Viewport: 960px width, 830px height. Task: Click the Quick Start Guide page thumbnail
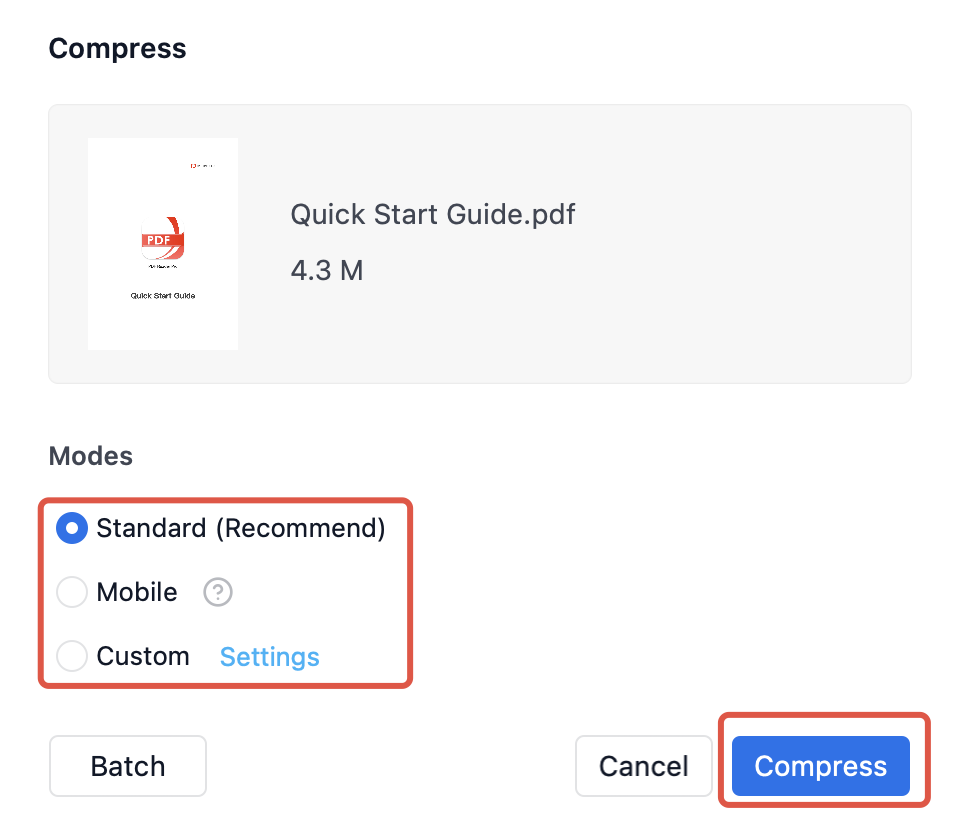(x=163, y=320)
